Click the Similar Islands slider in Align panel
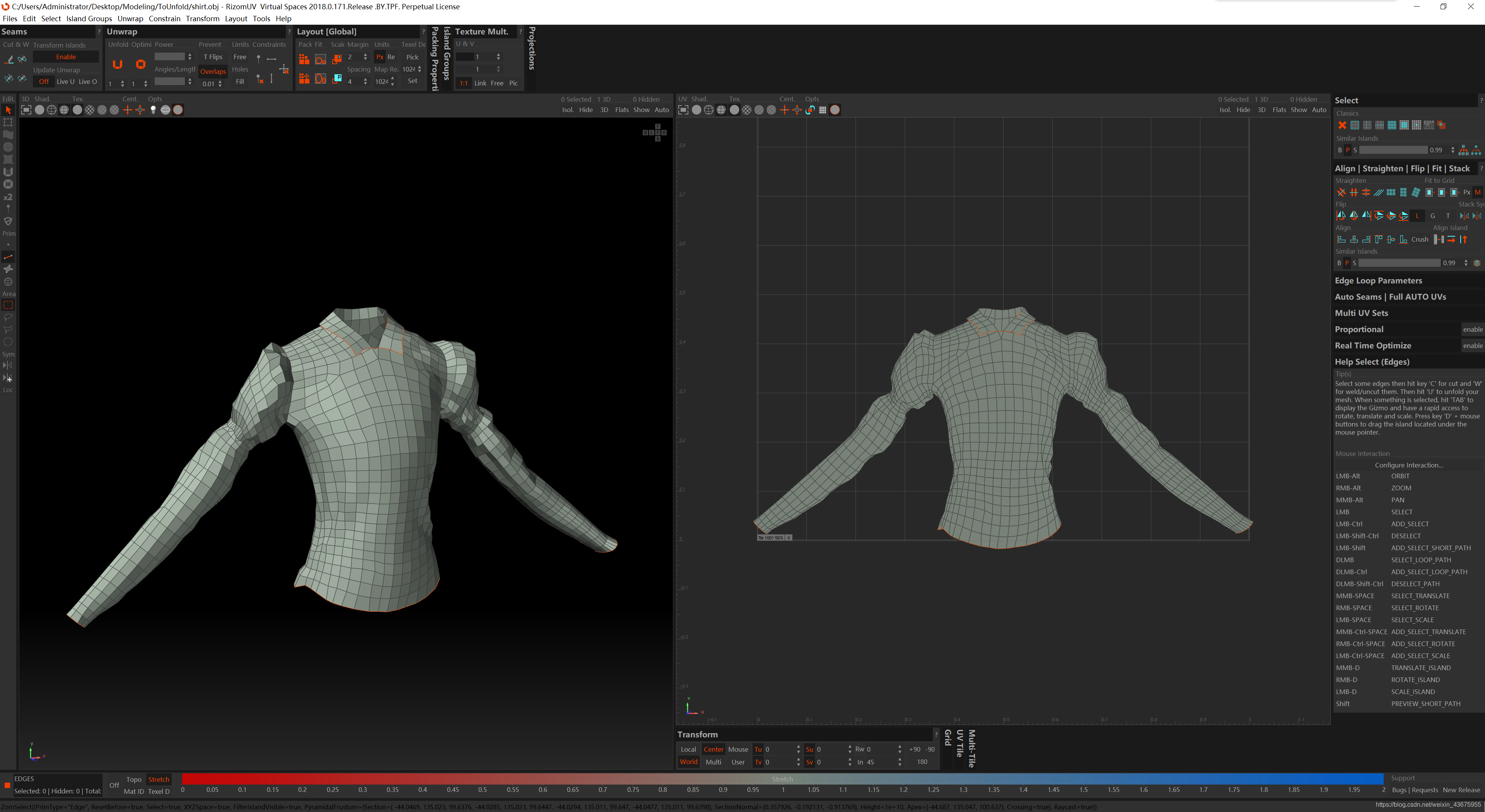Screen dimensions: 1485x812 [x=1399, y=263]
